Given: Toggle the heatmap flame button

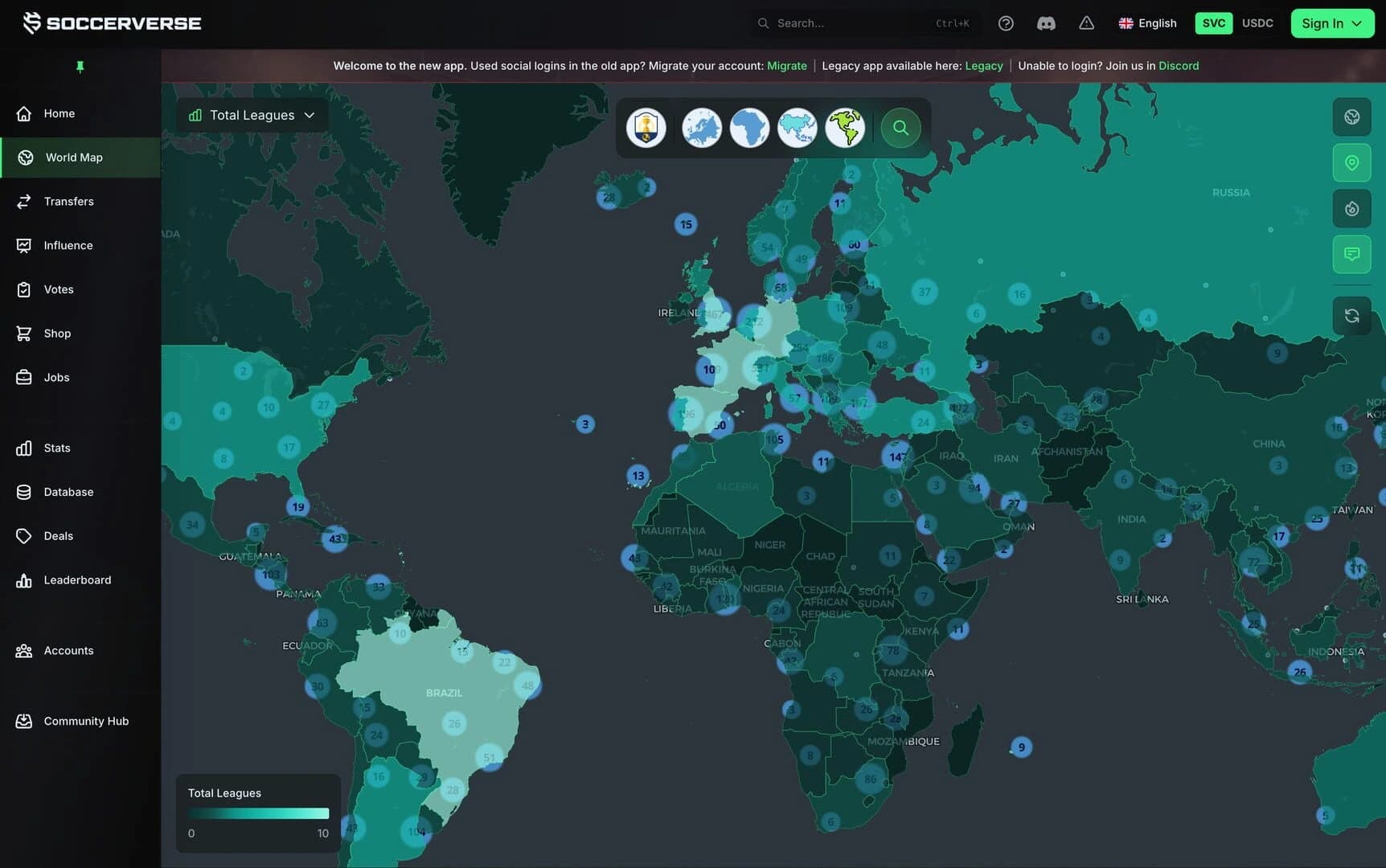Looking at the screenshot, I should point(1351,209).
